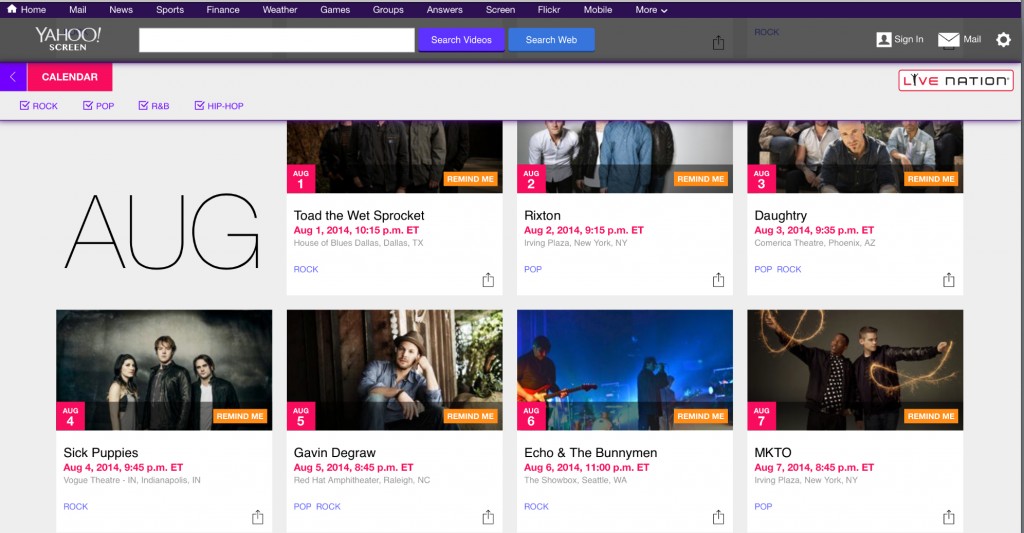This screenshot has height=533, width=1024.
Task: Share the Daughtry event
Action: 948,280
